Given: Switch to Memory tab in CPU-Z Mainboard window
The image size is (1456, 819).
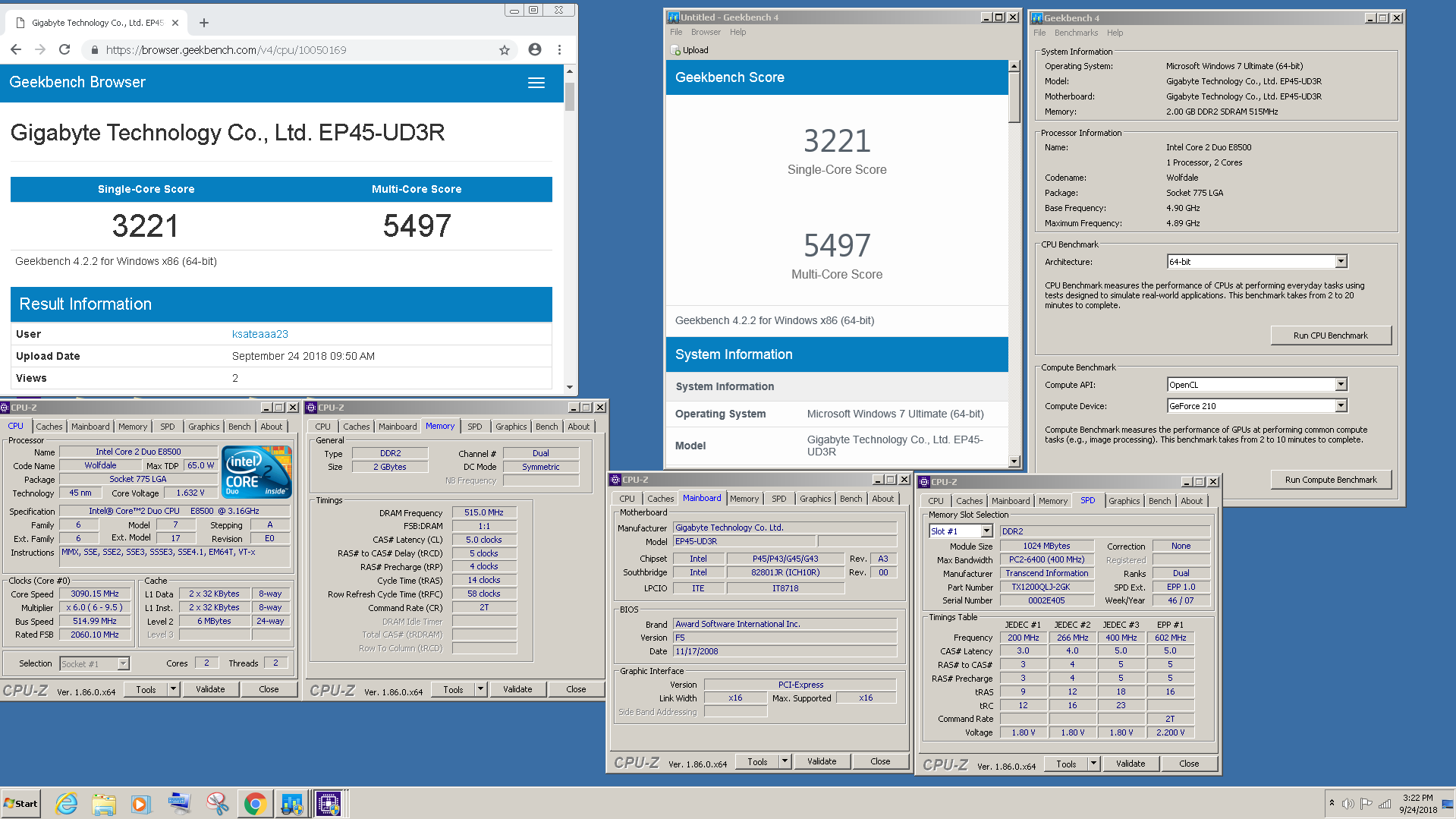Looking at the screenshot, I should pos(744,499).
